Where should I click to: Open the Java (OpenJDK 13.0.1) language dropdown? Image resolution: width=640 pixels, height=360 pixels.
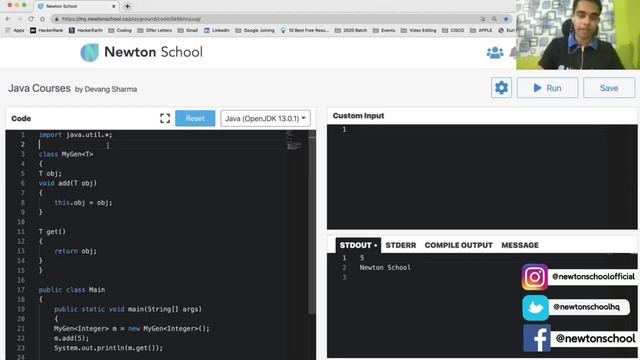click(265, 118)
